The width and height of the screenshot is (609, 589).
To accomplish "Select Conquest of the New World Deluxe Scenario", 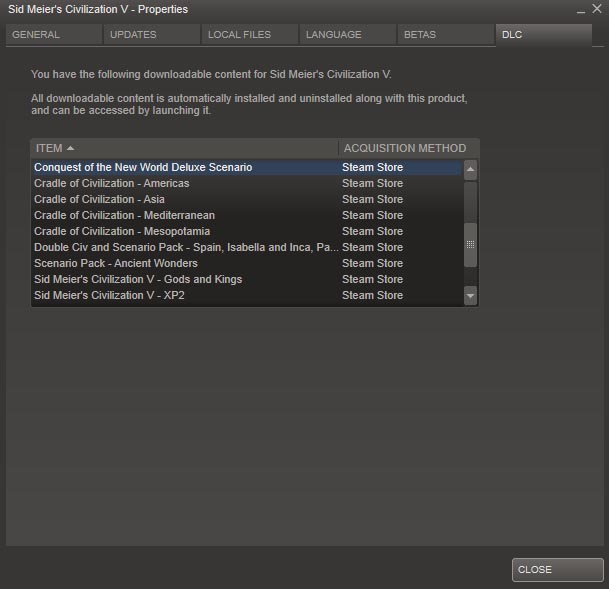I will click(x=247, y=167).
